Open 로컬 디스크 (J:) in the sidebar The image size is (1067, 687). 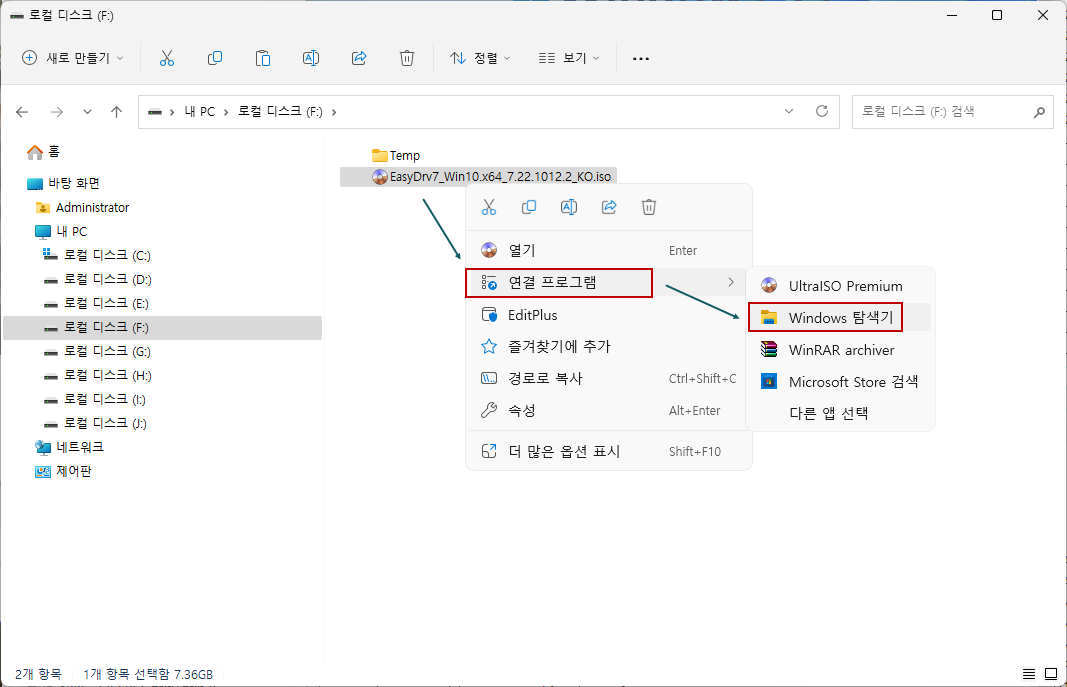[x=95, y=423]
